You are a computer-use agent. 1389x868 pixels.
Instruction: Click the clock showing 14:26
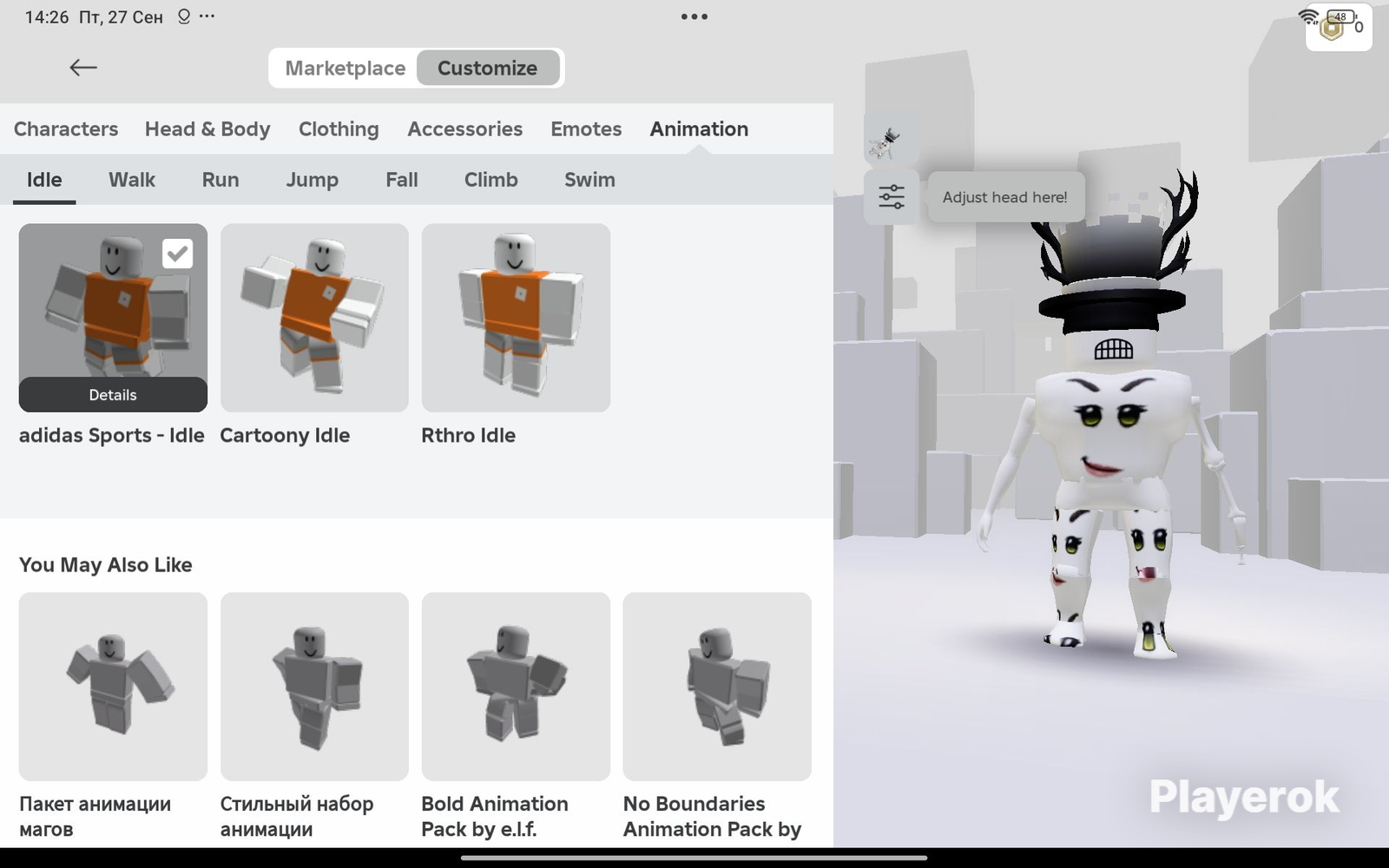tap(47, 16)
